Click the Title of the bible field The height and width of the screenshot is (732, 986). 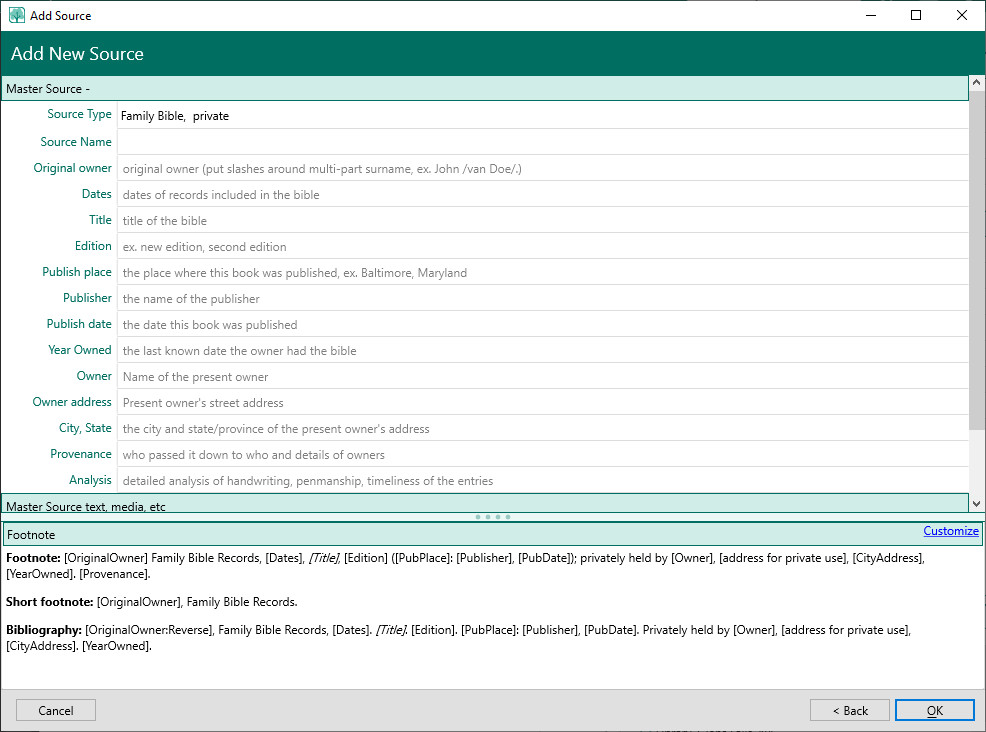pyautogui.click(x=542, y=221)
